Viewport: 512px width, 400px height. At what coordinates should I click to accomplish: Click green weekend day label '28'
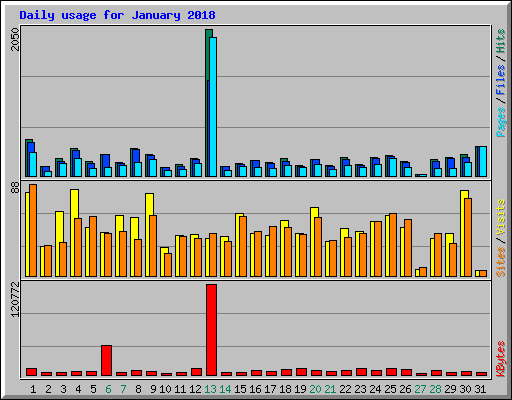click(x=435, y=389)
